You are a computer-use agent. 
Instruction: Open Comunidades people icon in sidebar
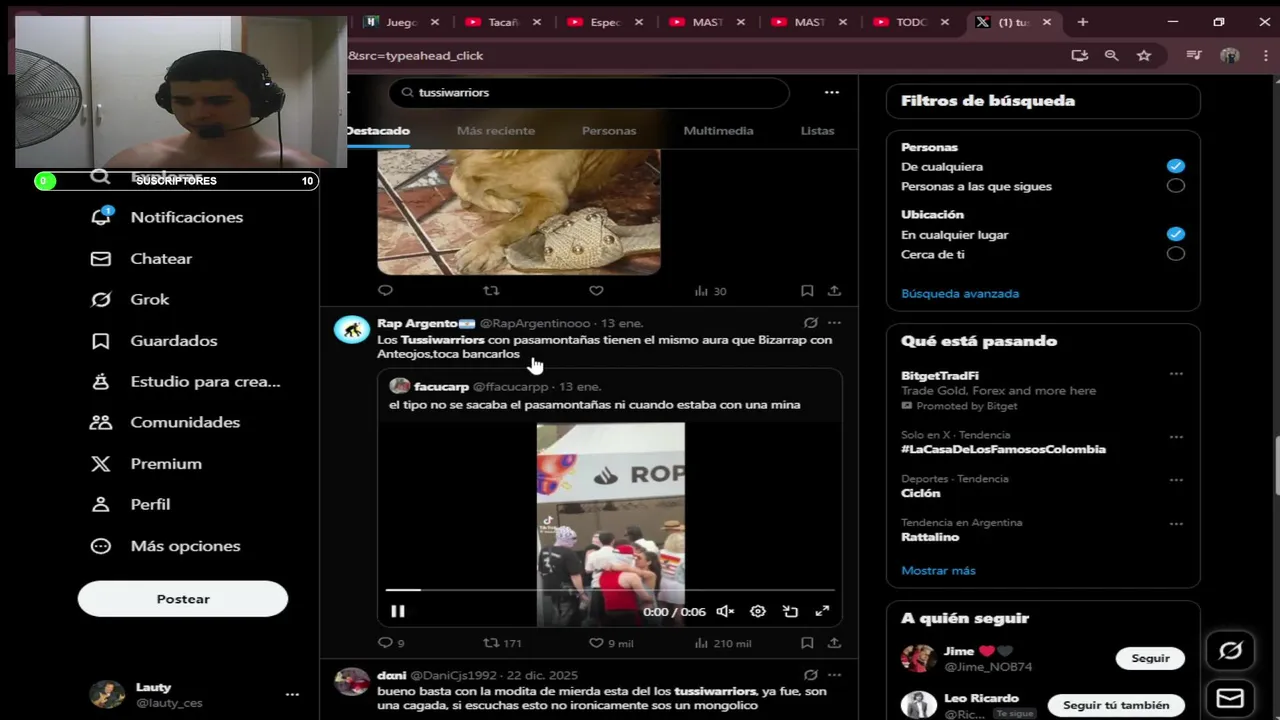[x=101, y=422]
